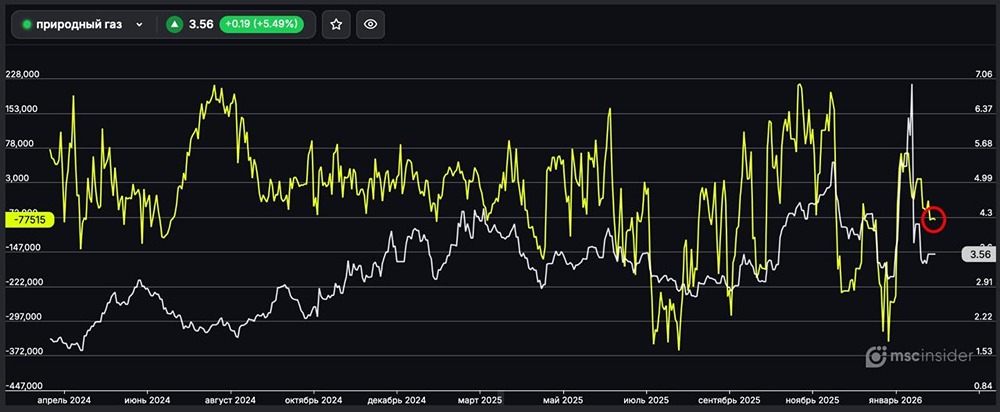Add chart to favorites with star icon
This screenshot has width=1000, height=412.
pyautogui.click(x=337, y=25)
